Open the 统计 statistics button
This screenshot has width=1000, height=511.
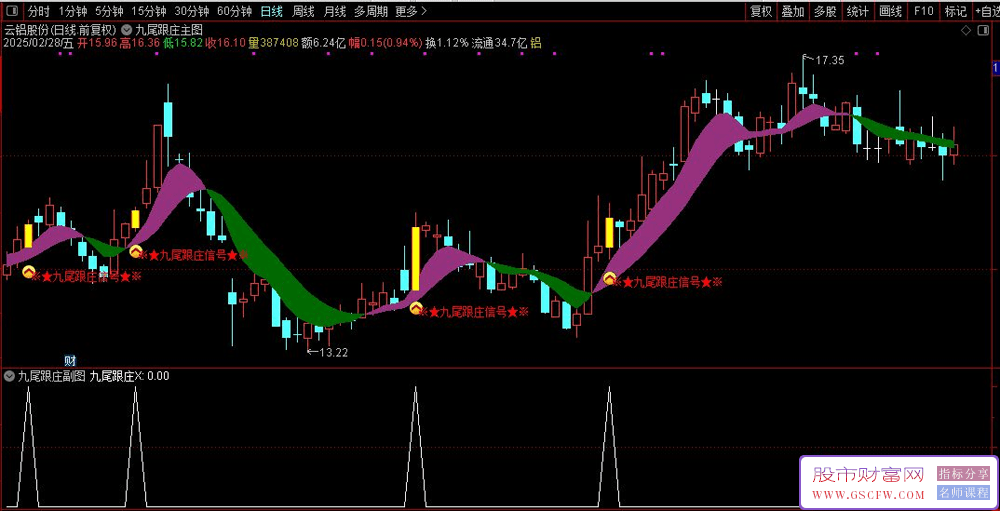[x=858, y=11]
